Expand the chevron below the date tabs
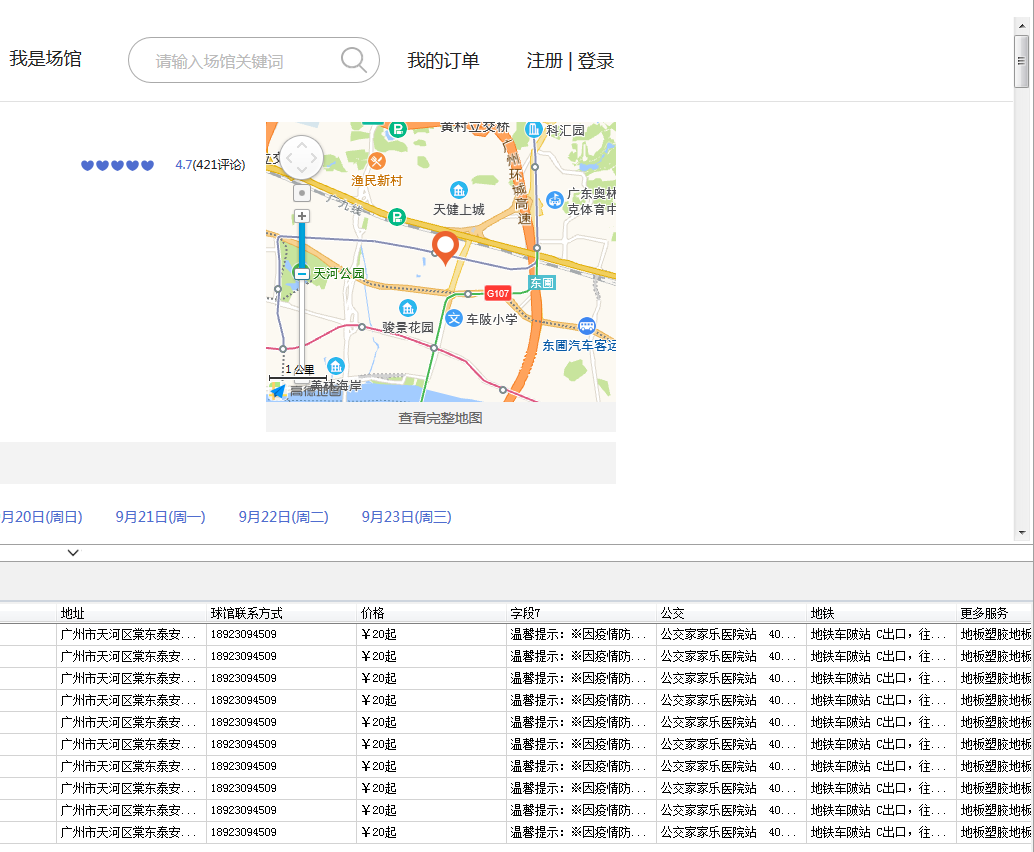The image size is (1034, 852). 73,553
